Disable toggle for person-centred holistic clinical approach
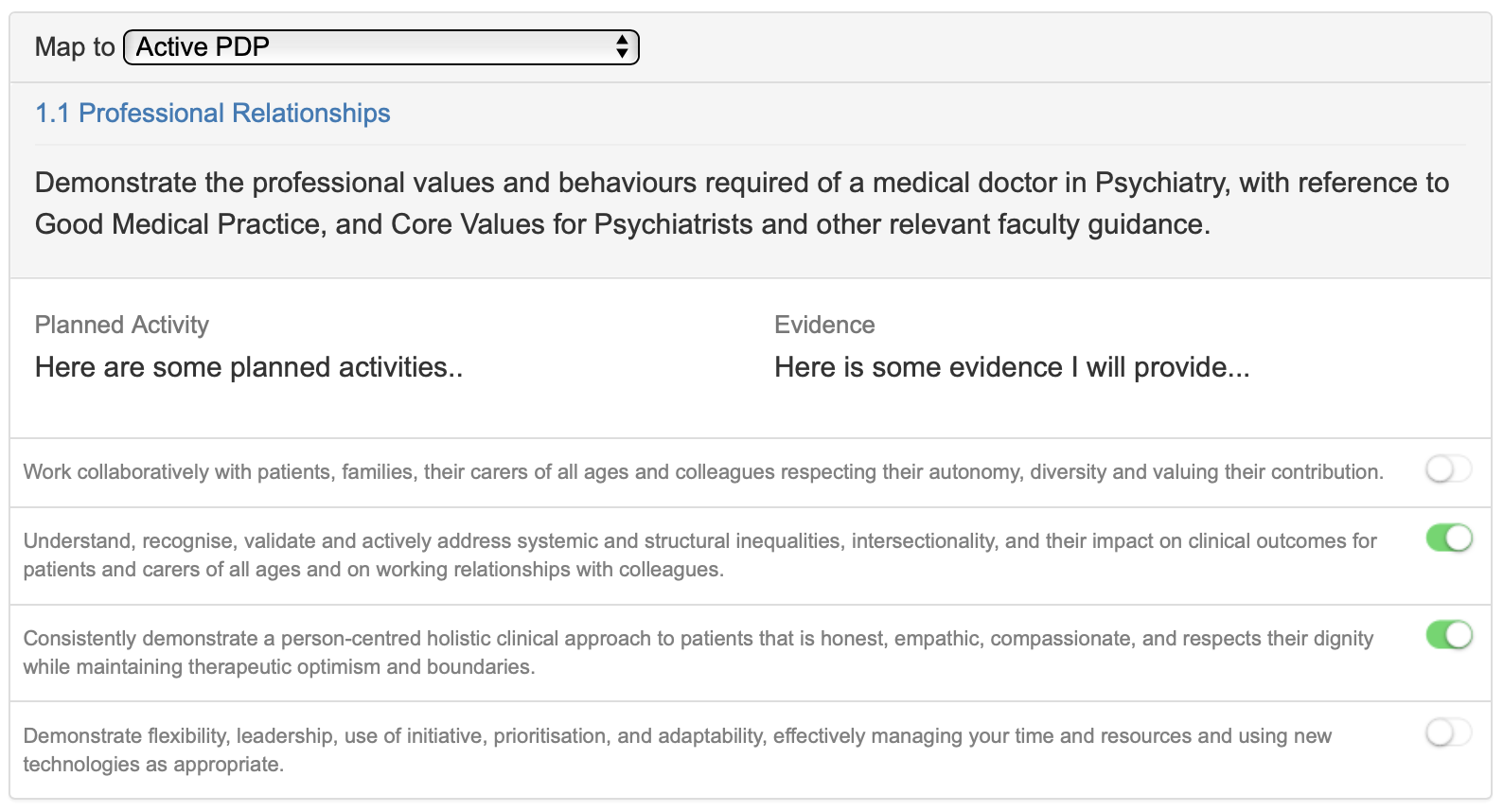Image resolution: width=1503 pixels, height=812 pixels. (1449, 635)
